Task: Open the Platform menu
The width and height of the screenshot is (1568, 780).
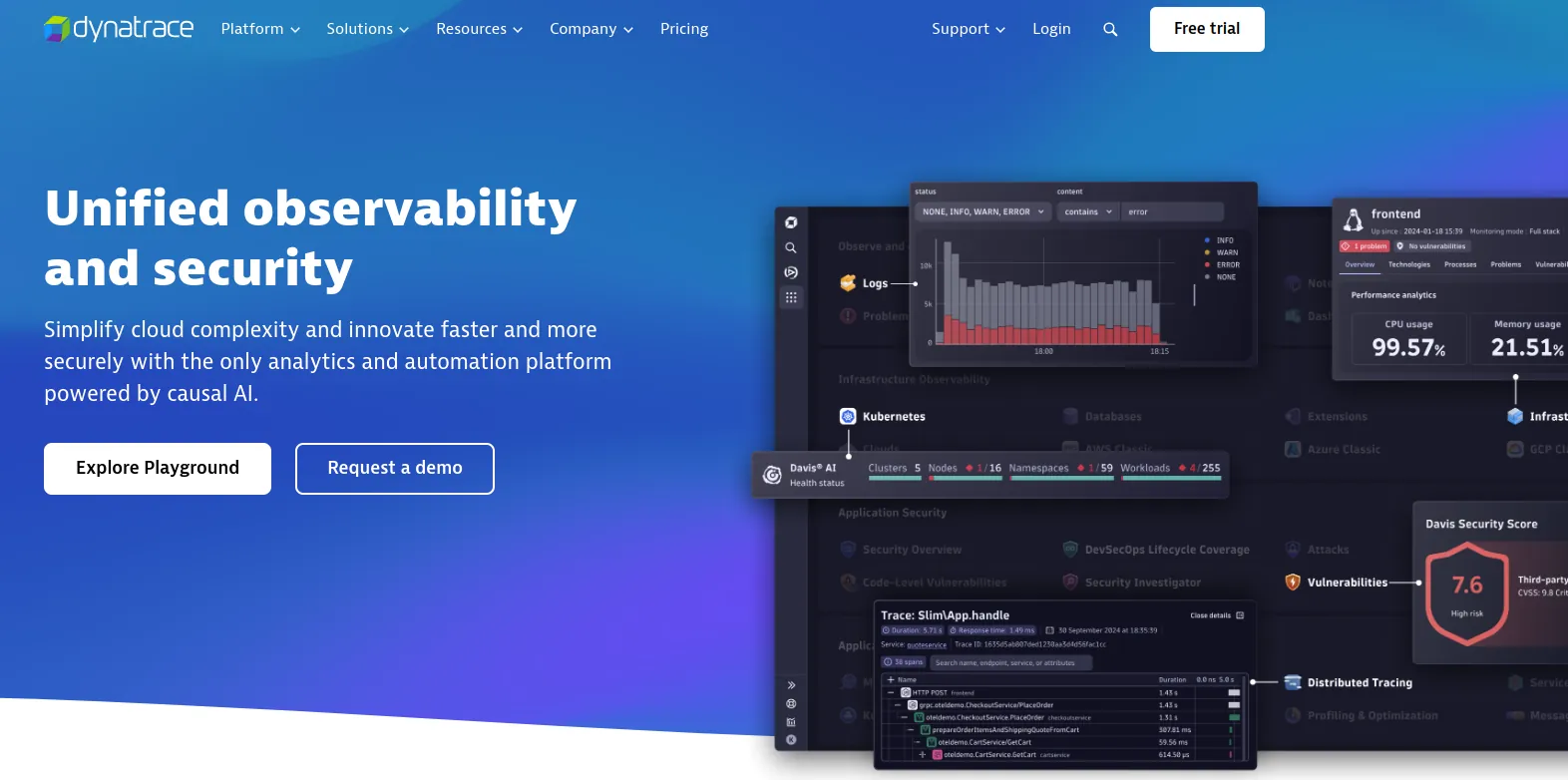Action: pos(260,29)
